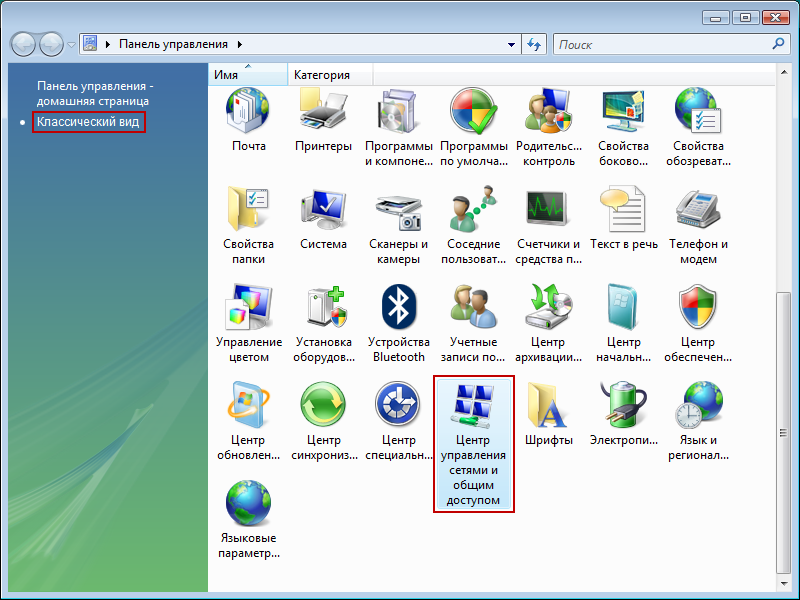
Task: Expand arrow before Панель управления breadcrumb
Action: coord(108,44)
